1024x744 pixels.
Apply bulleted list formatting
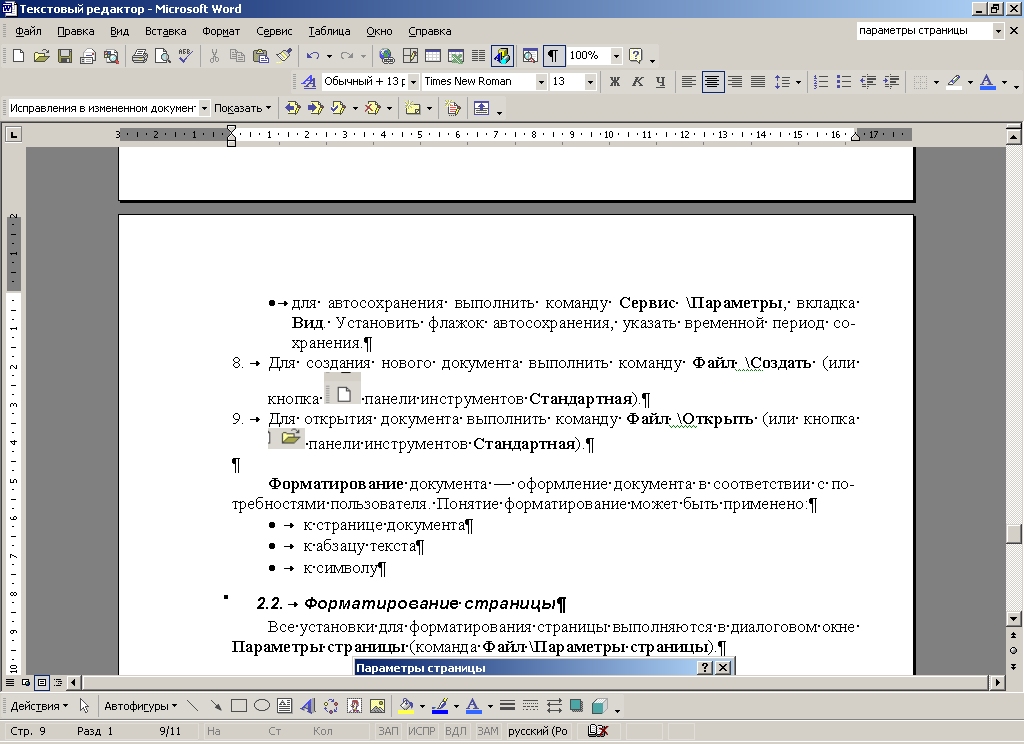tap(844, 82)
